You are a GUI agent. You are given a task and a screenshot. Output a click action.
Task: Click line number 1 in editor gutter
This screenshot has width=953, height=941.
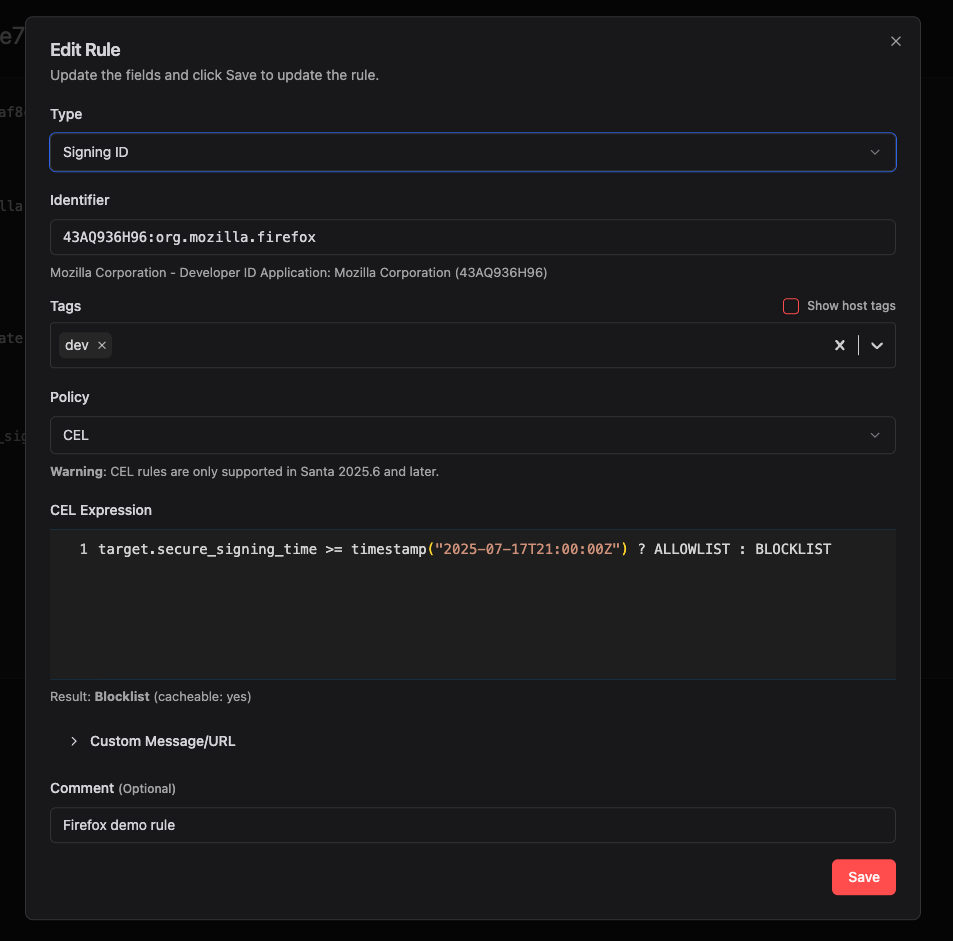[x=83, y=549]
